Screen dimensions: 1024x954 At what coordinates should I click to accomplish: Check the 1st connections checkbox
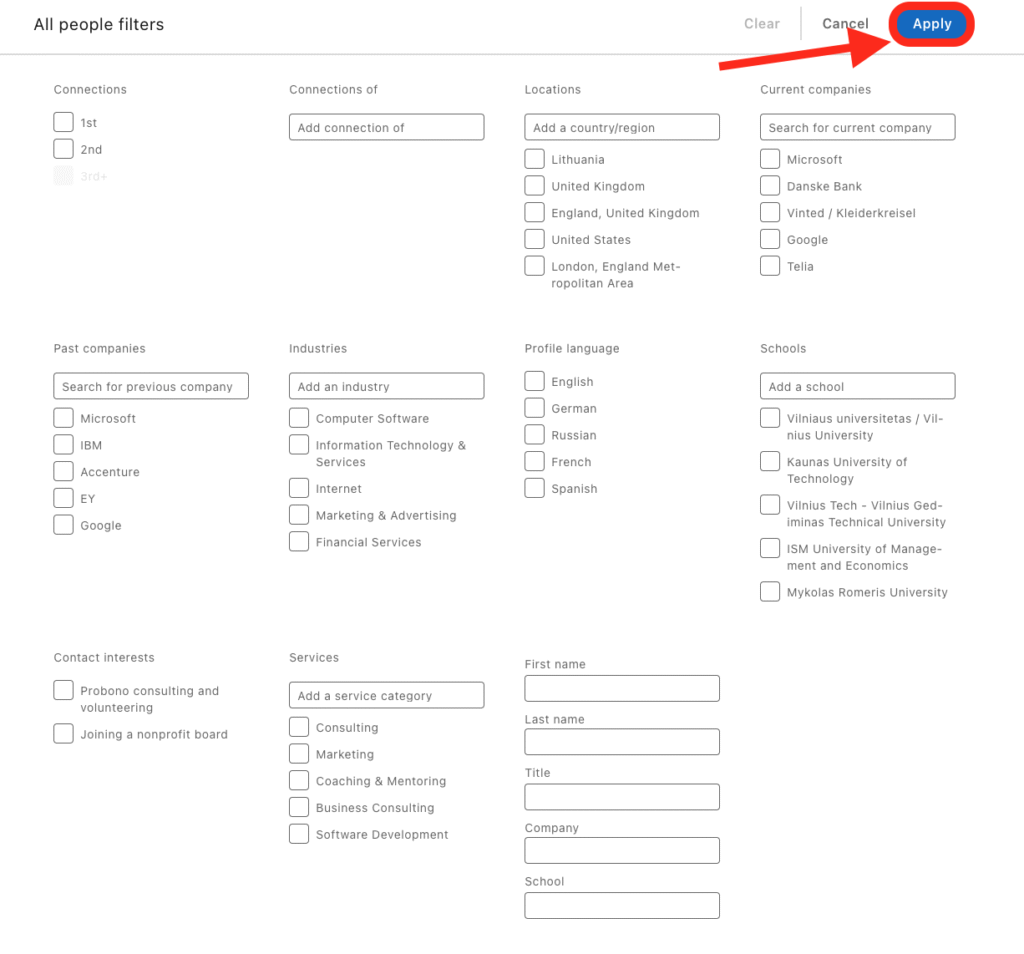63,122
